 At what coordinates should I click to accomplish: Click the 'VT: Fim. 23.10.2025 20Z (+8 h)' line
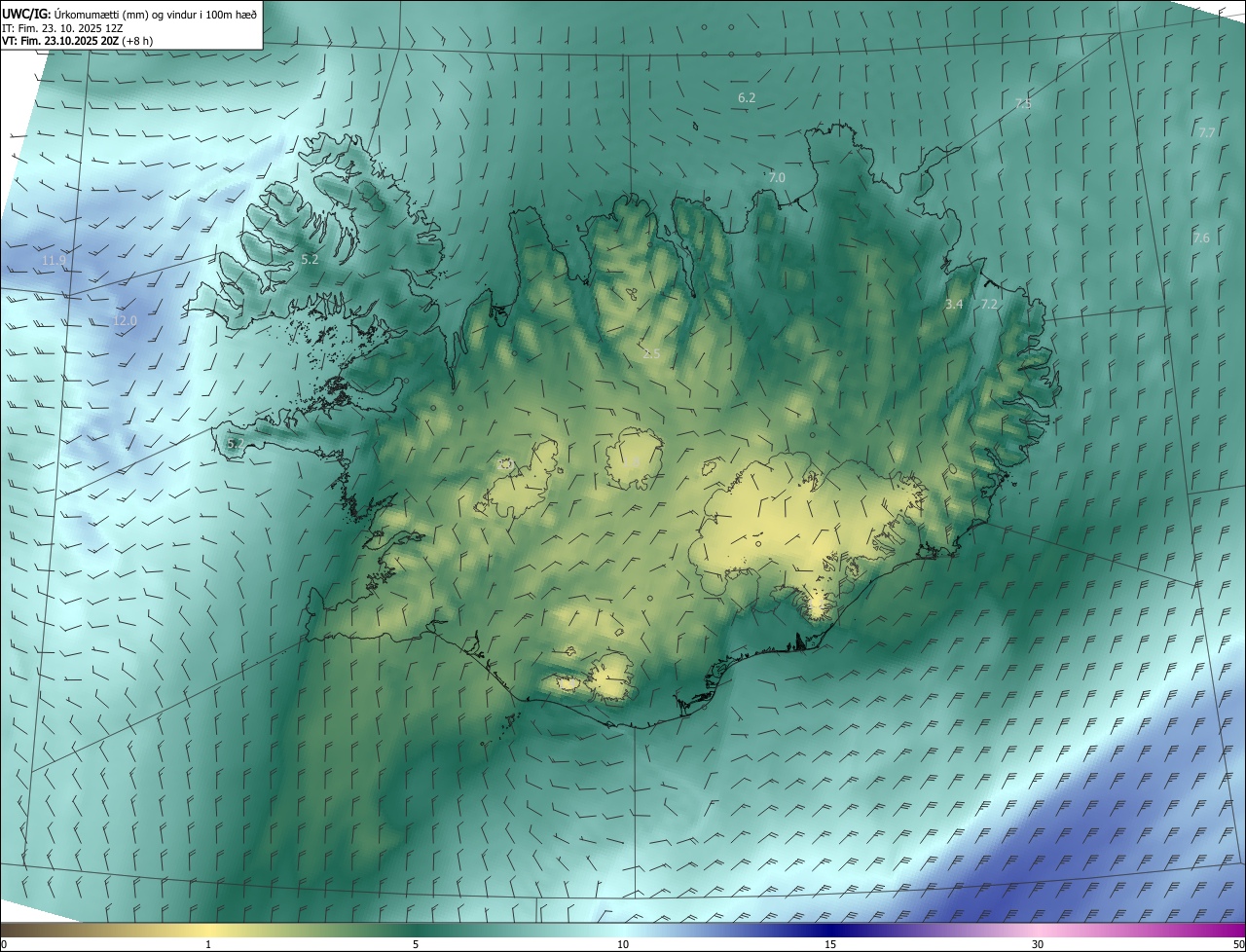(77, 41)
